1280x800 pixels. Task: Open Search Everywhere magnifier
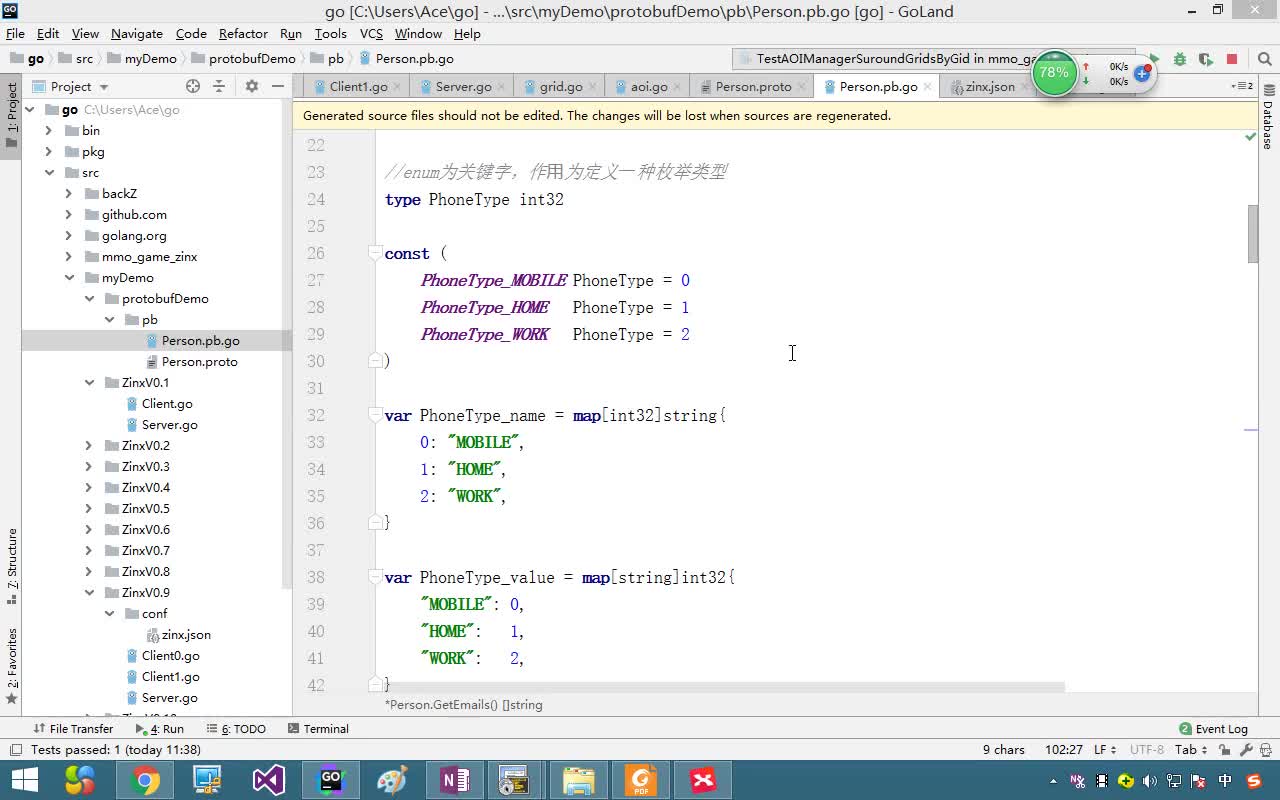click(1264, 59)
